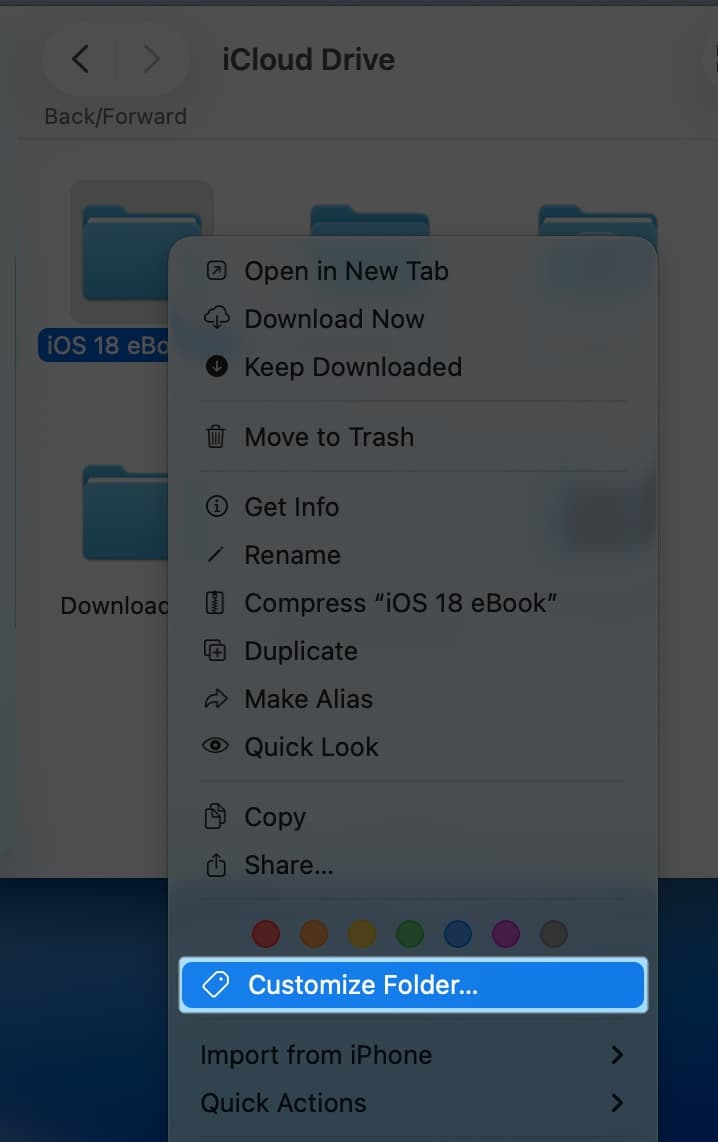This screenshot has height=1142, width=718.
Task: Select Share… menu item
Action: pos(413,865)
